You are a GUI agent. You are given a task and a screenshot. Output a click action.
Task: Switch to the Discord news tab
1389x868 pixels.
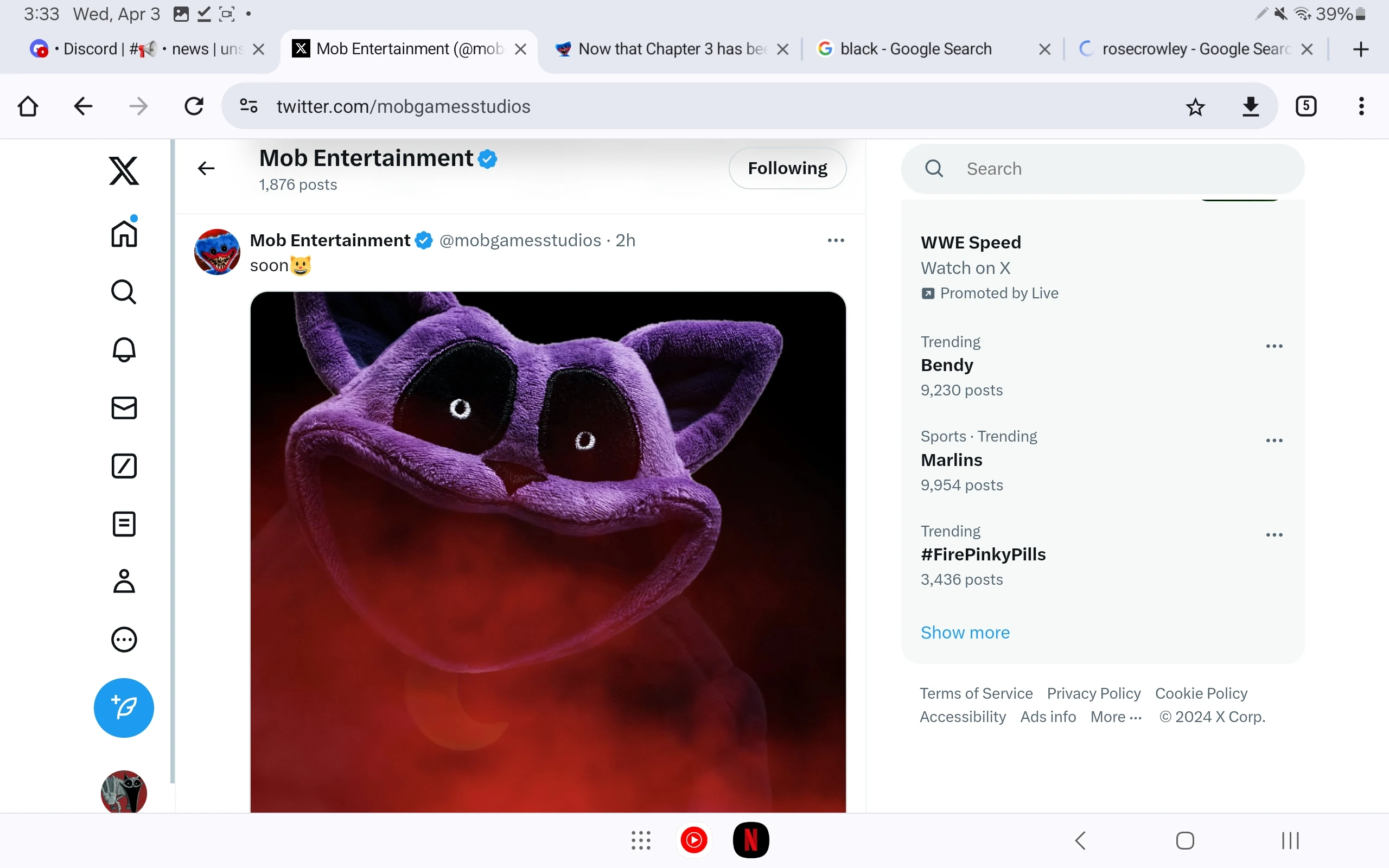coord(143,49)
